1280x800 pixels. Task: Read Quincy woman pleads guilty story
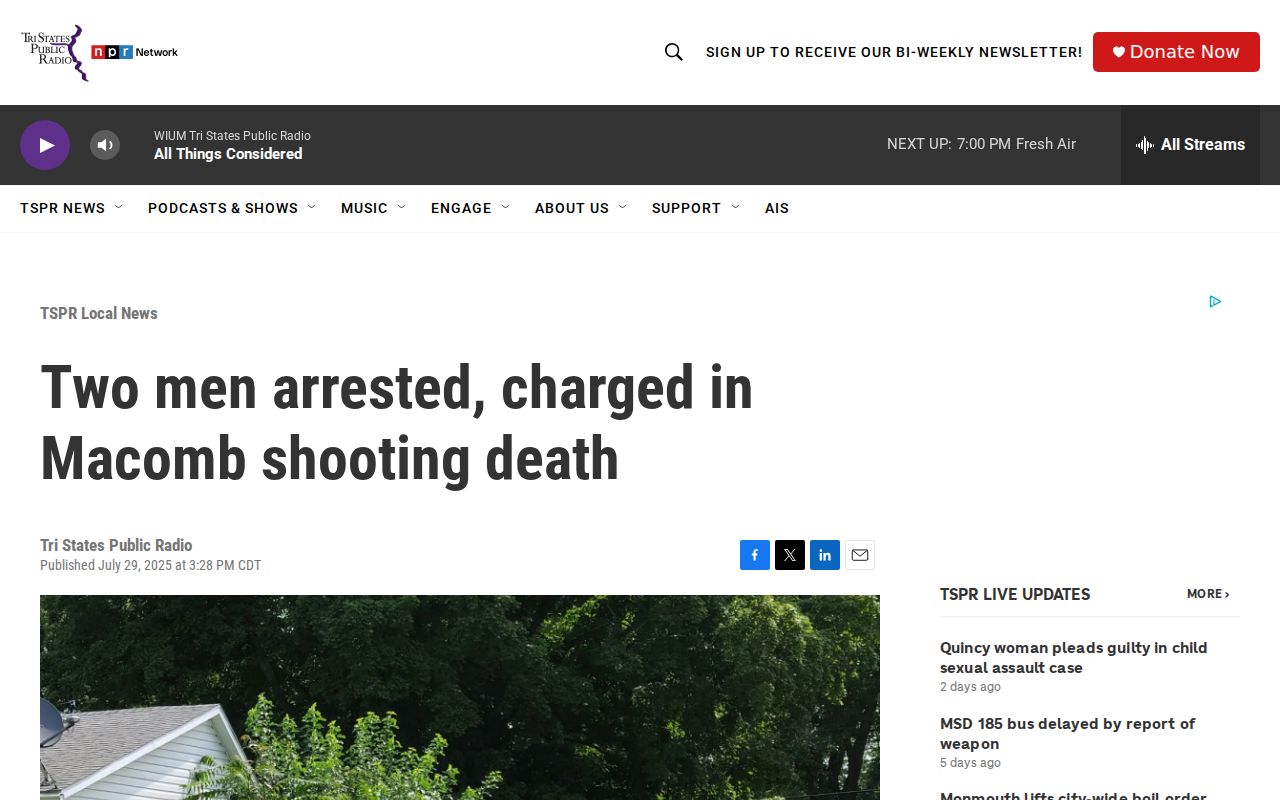pos(1073,658)
